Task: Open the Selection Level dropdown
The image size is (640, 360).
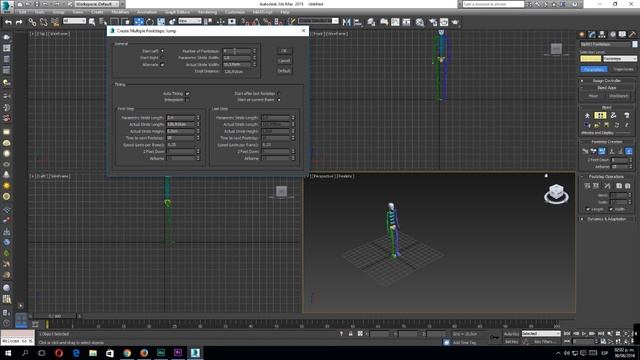Action: [620, 59]
